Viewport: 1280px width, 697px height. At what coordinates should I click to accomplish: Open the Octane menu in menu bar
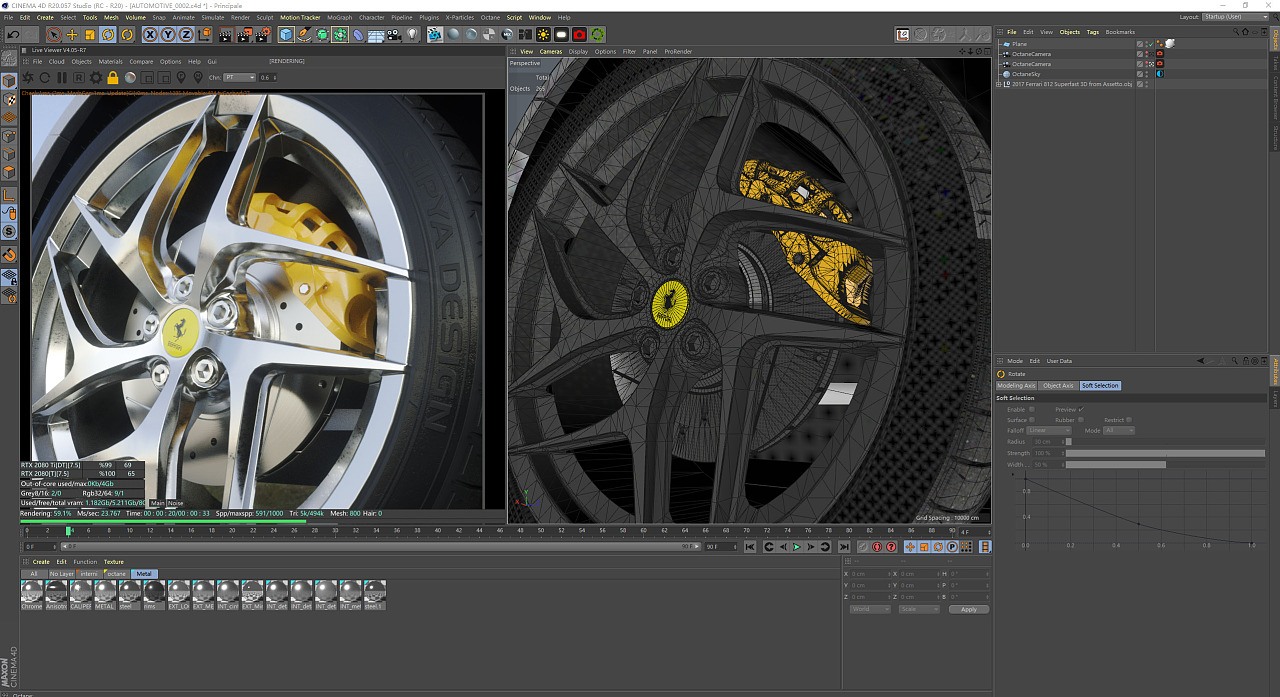pos(490,17)
